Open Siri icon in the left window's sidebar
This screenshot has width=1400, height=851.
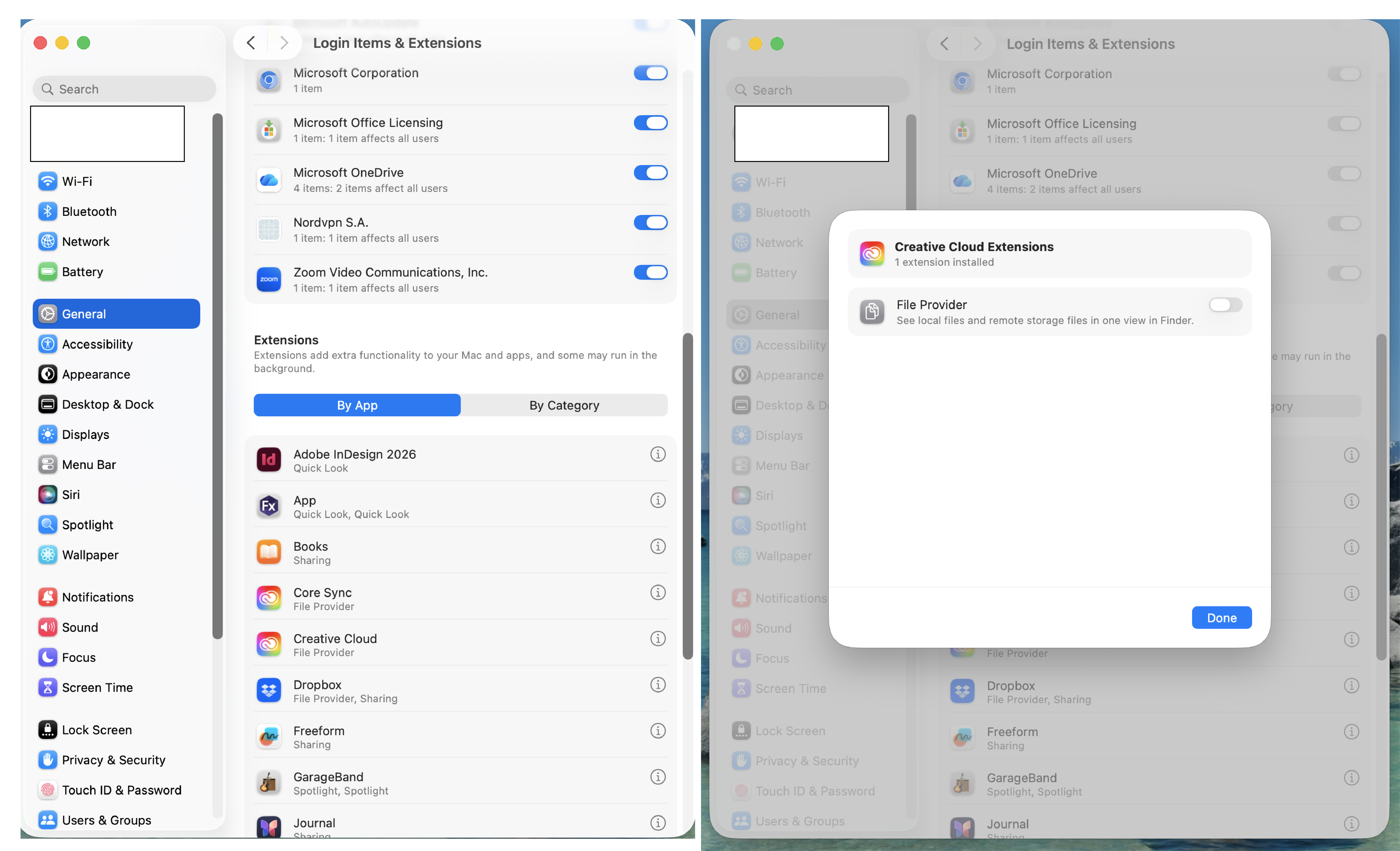point(48,495)
